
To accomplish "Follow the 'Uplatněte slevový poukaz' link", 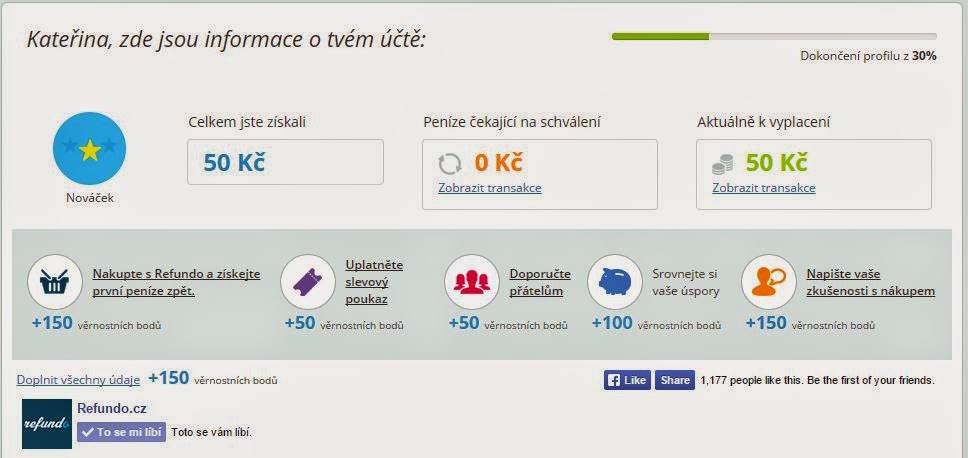I will click(374, 282).
